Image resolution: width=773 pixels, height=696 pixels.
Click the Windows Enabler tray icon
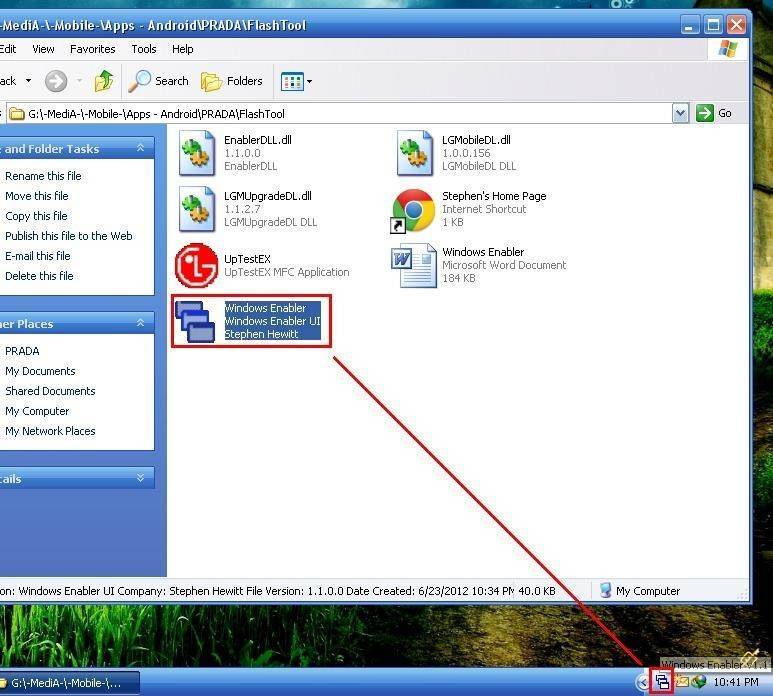(662, 682)
